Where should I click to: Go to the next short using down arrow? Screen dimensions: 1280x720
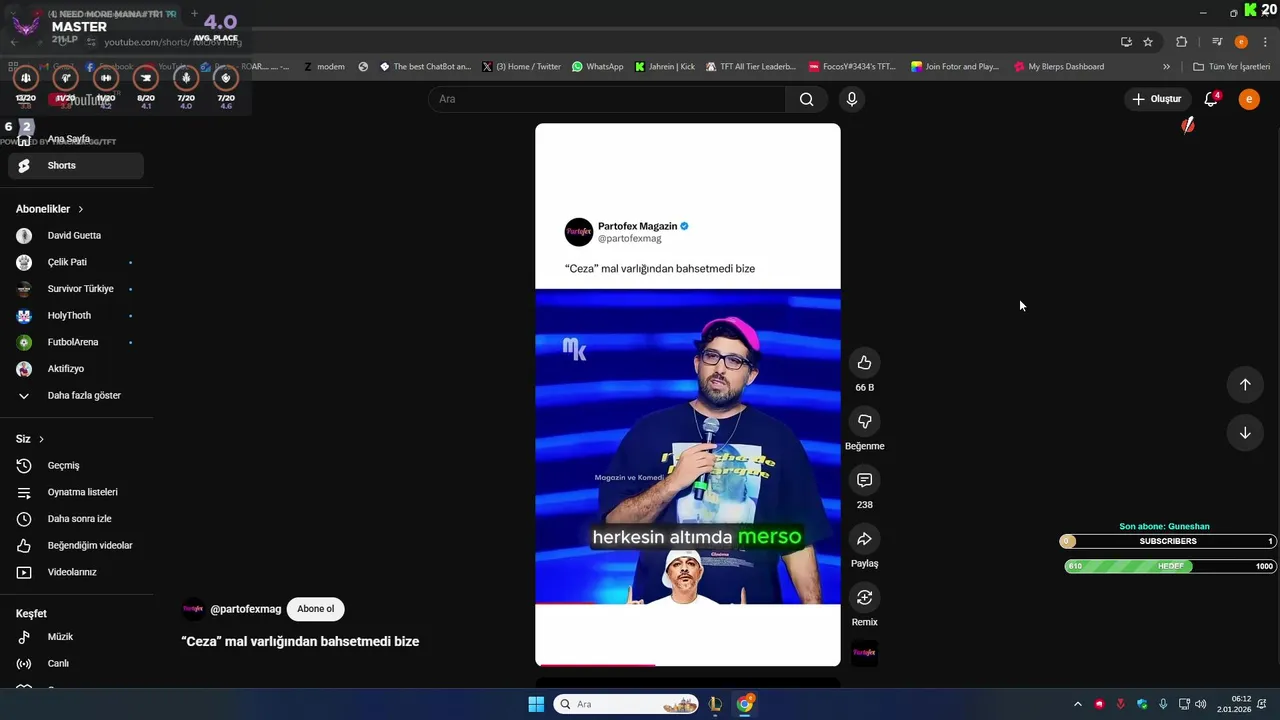1245,433
